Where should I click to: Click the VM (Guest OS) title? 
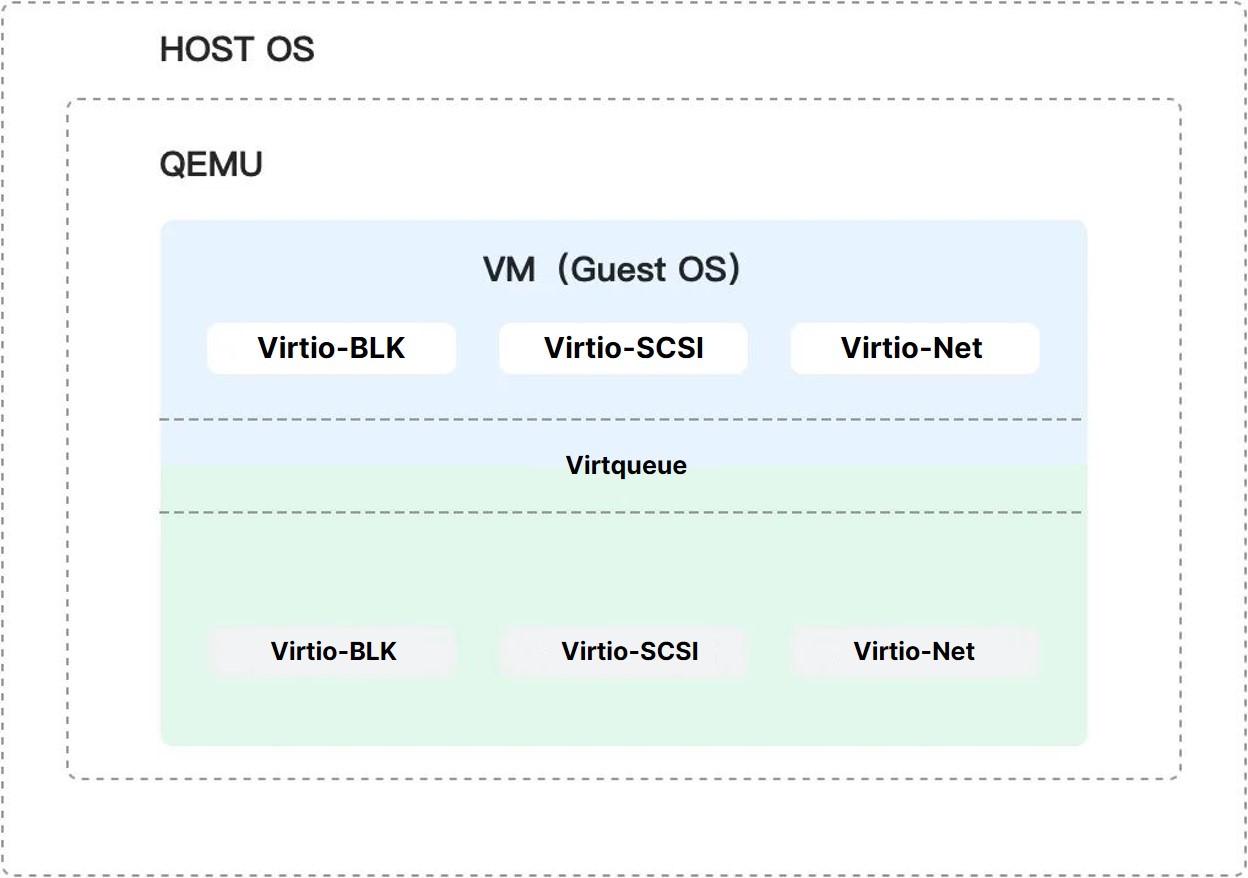pos(611,269)
